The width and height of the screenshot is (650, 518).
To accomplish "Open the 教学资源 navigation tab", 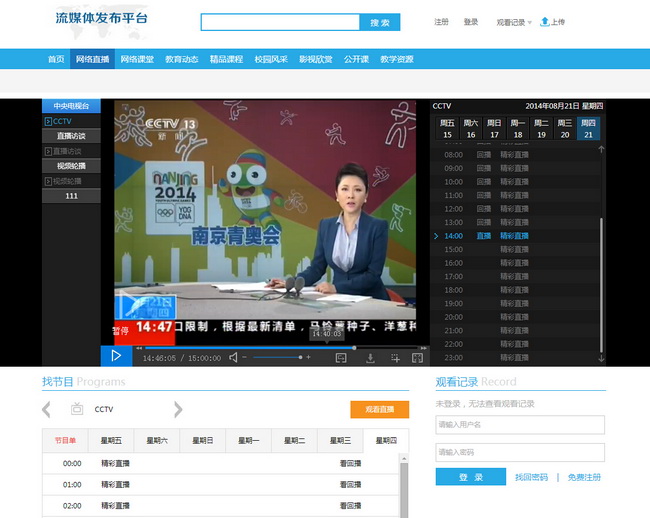I will tap(397, 59).
